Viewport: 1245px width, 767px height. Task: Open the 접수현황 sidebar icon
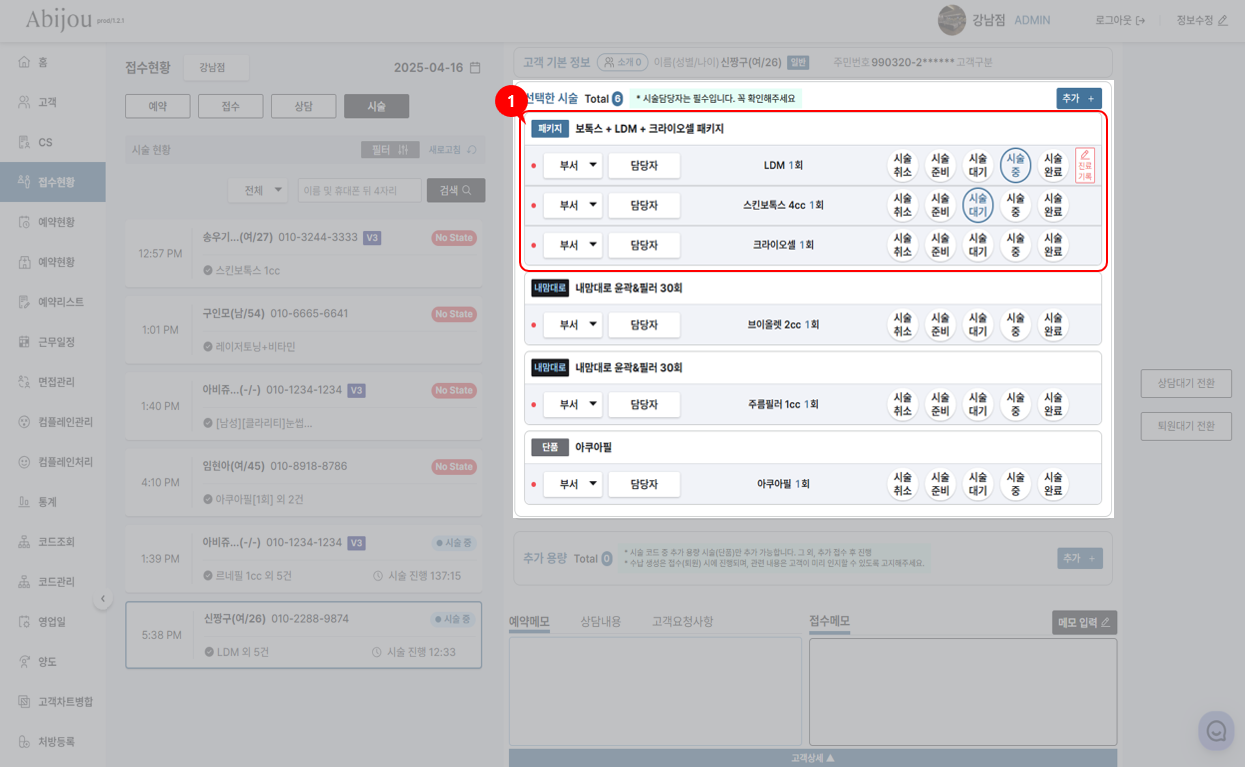point(24,182)
